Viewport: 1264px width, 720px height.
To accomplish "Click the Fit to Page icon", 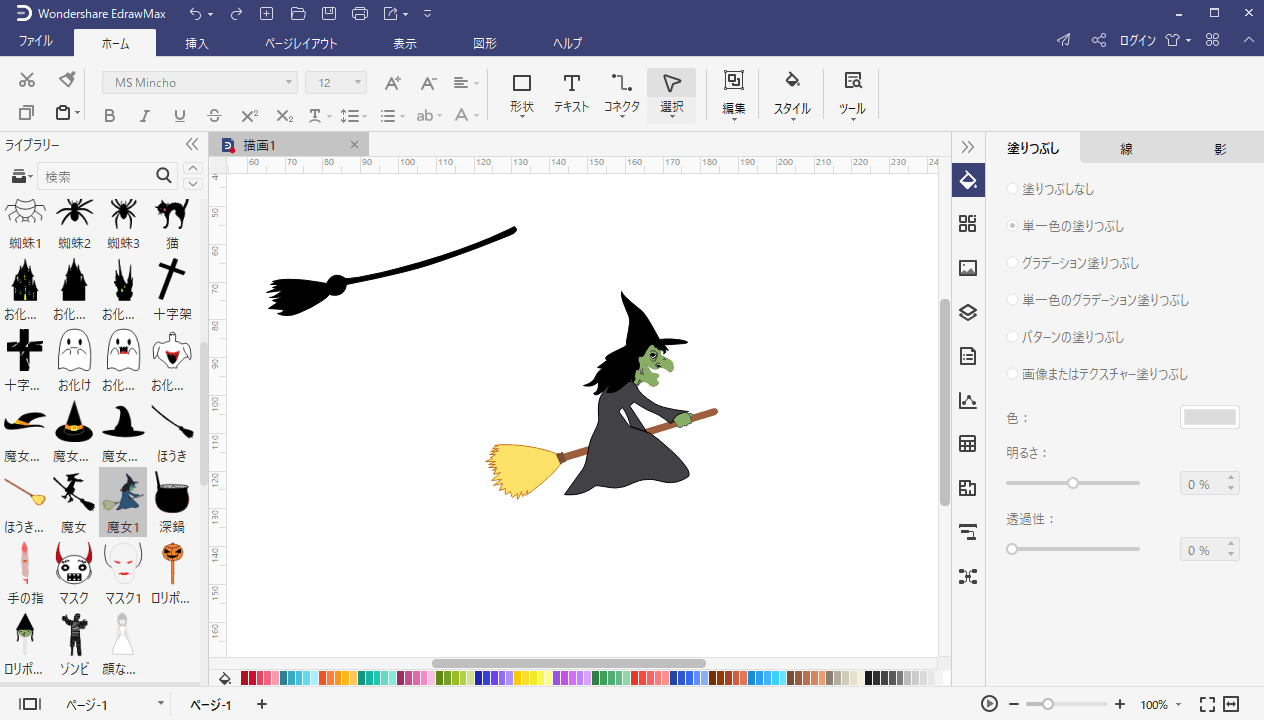I will (x=1206, y=704).
